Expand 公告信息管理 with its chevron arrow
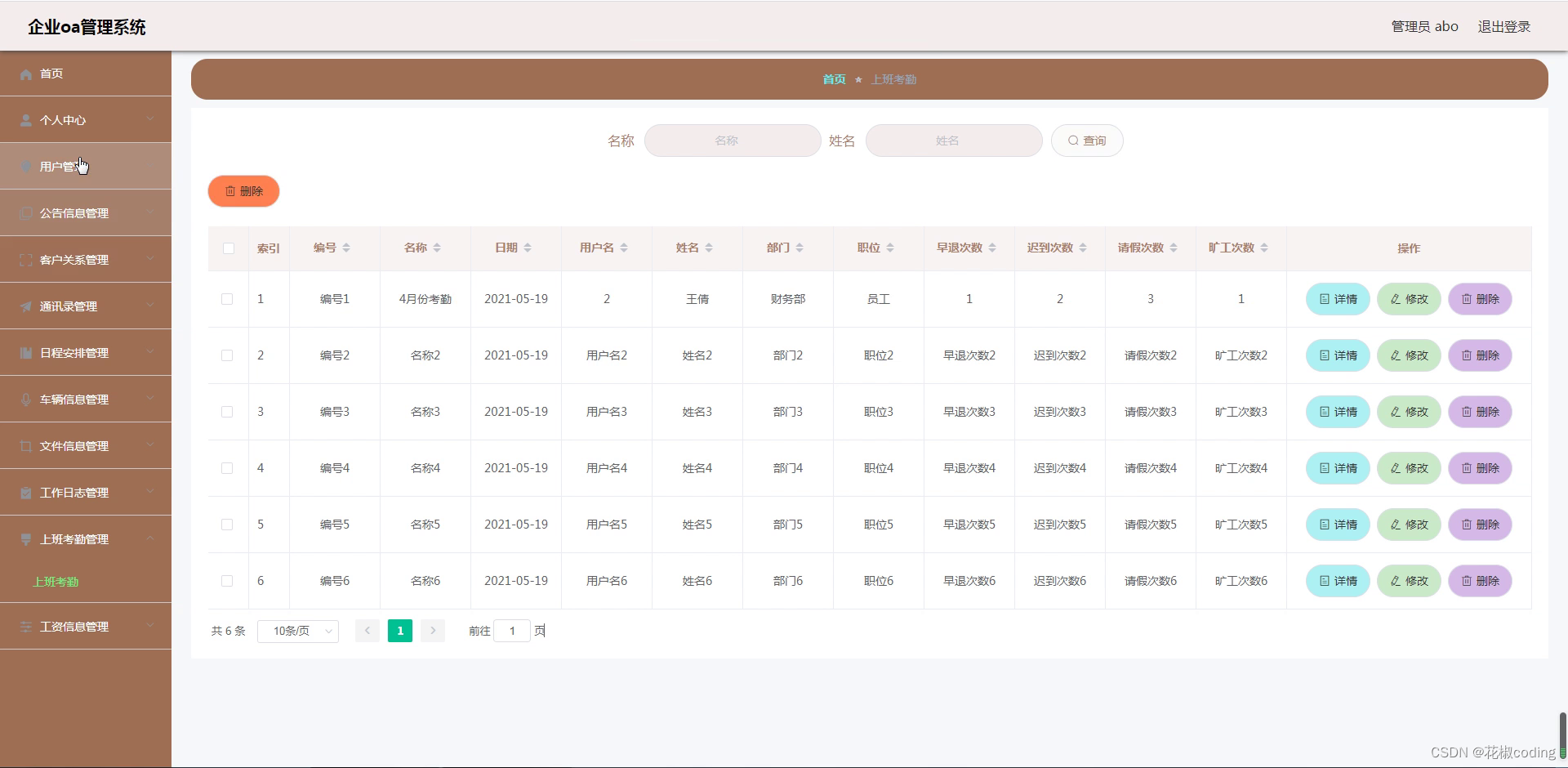1568x768 pixels. (150, 213)
